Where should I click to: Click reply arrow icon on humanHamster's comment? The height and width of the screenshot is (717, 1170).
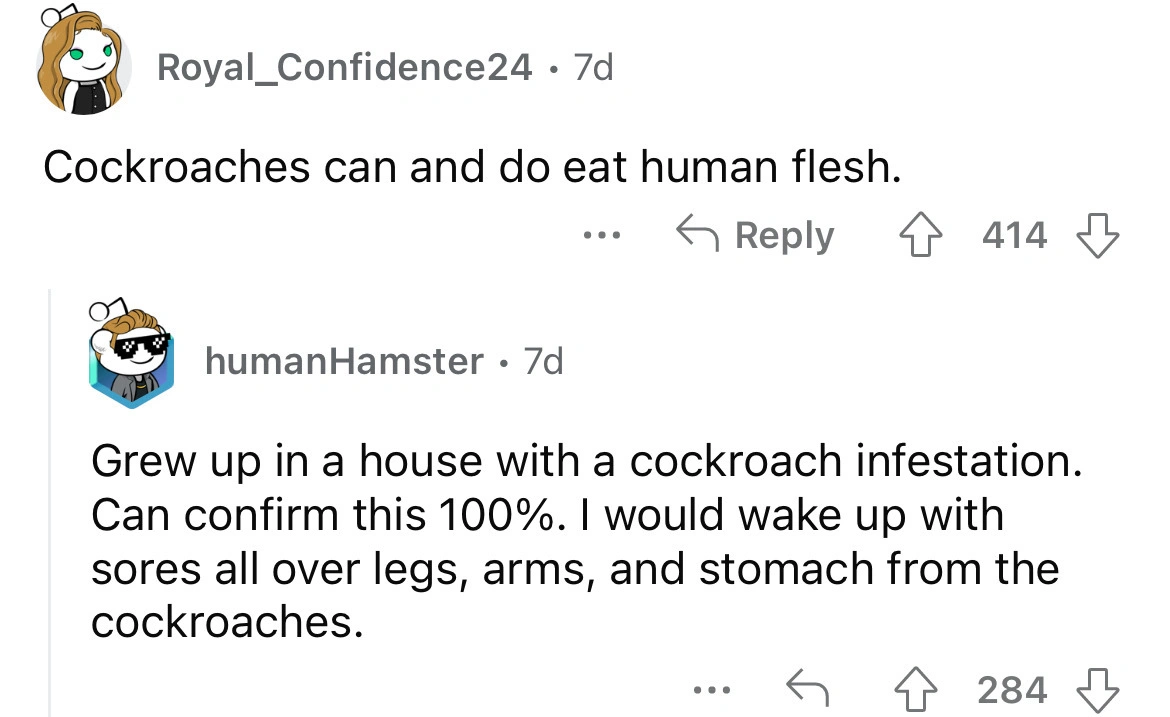[809, 689]
